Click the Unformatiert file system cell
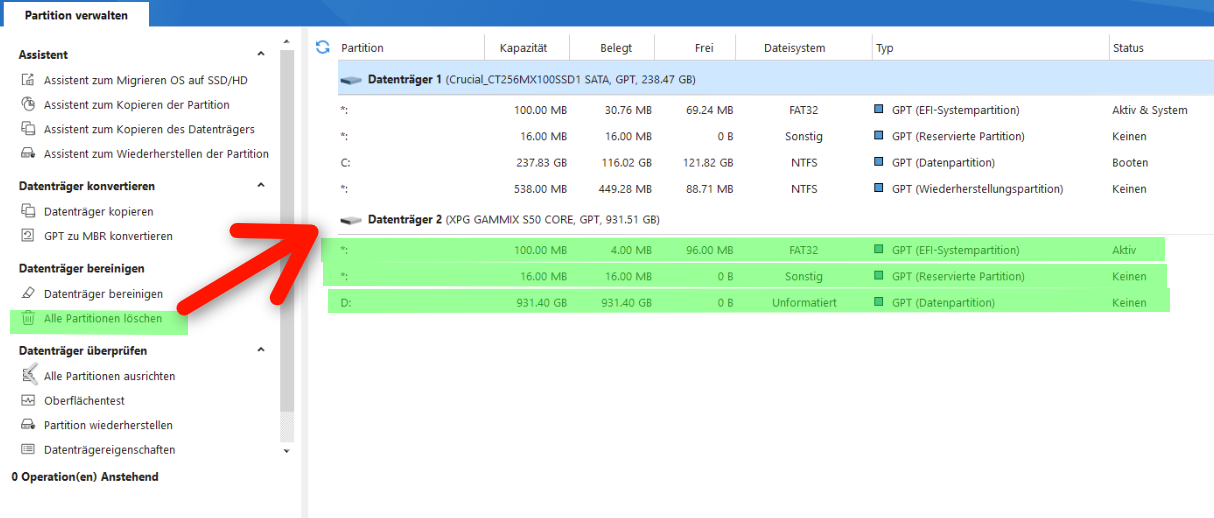The height and width of the screenshot is (518, 1214). (x=804, y=302)
